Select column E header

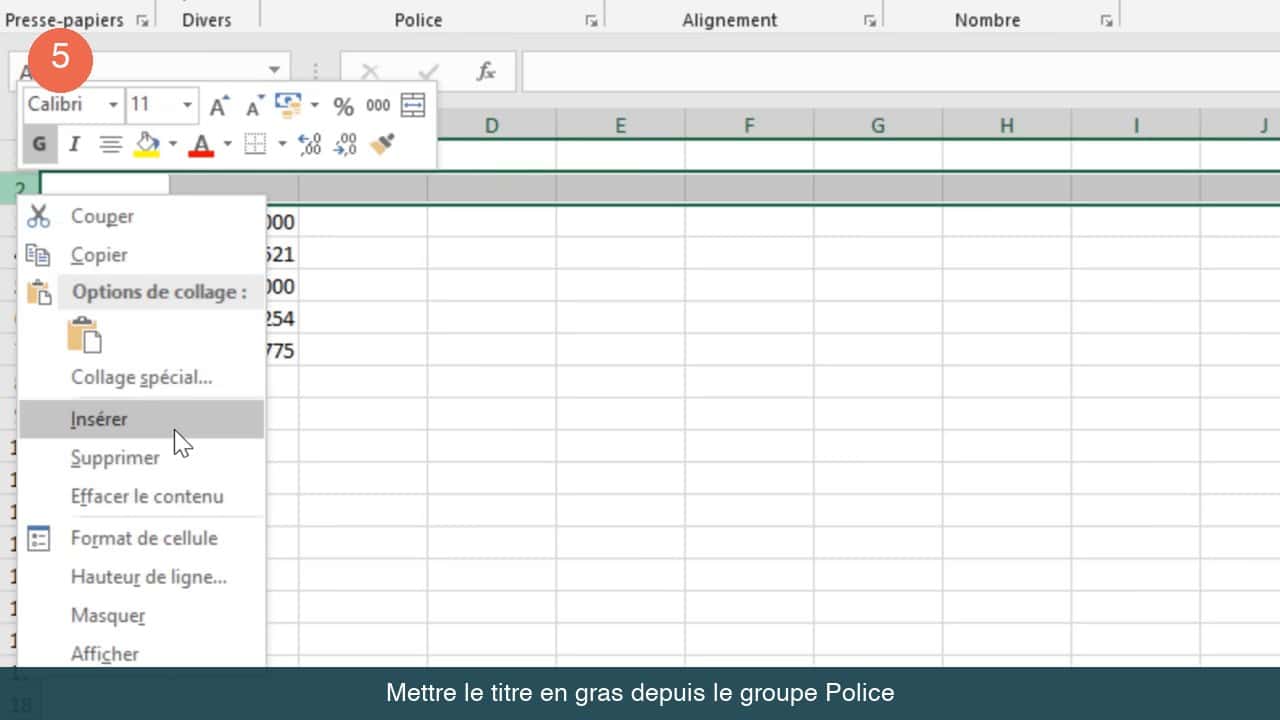click(x=621, y=125)
